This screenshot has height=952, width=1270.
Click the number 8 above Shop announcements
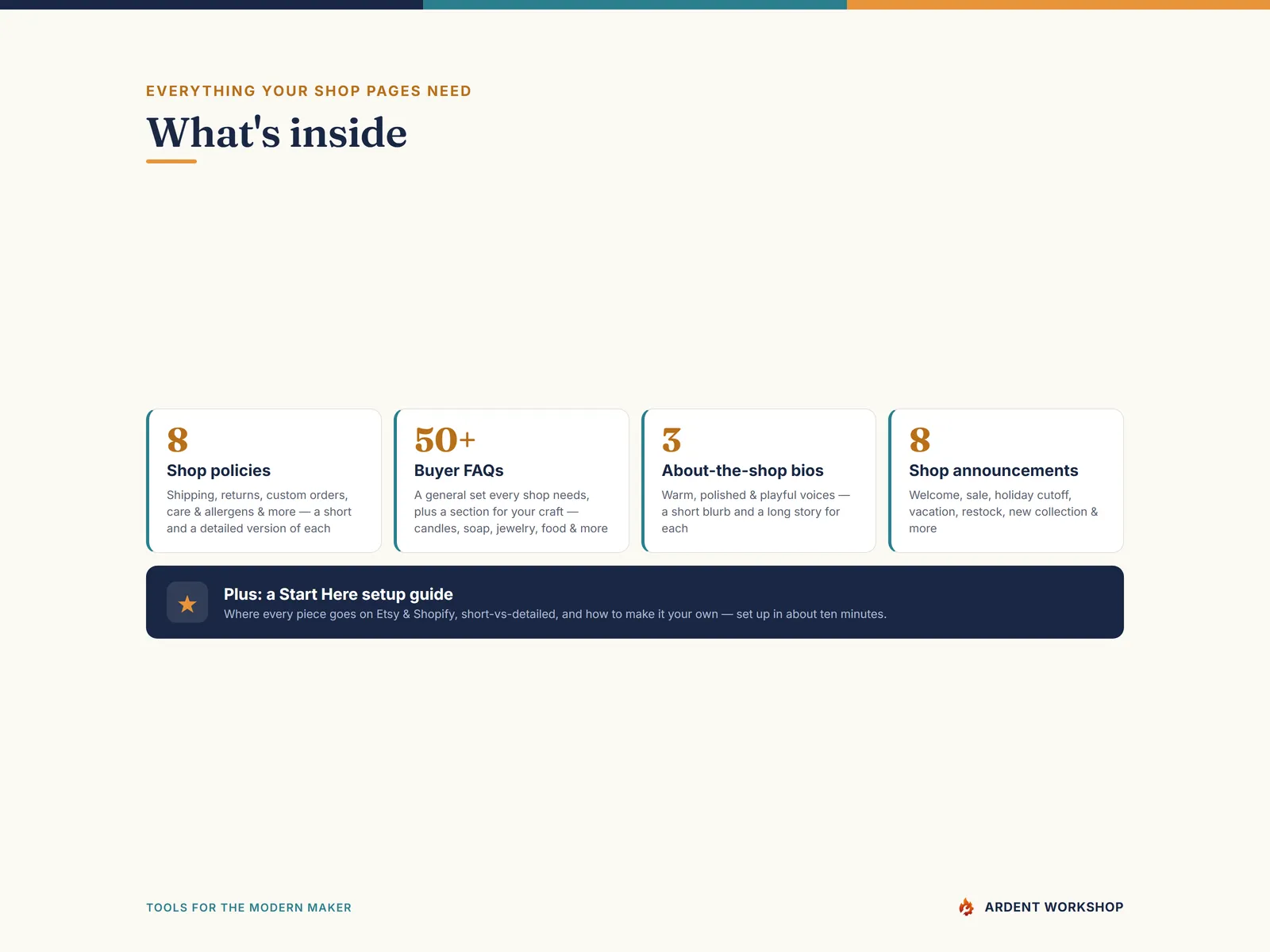920,440
